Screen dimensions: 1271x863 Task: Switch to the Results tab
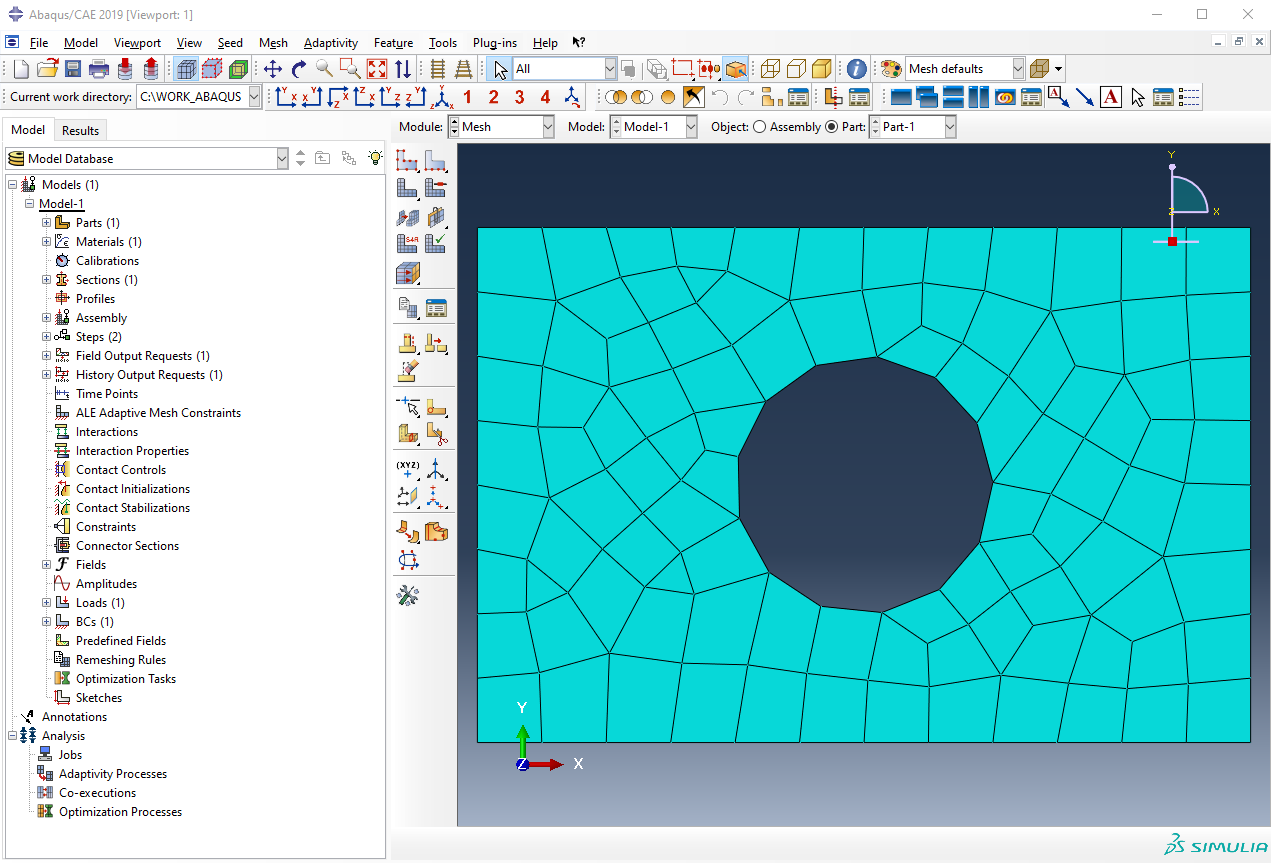click(80, 130)
